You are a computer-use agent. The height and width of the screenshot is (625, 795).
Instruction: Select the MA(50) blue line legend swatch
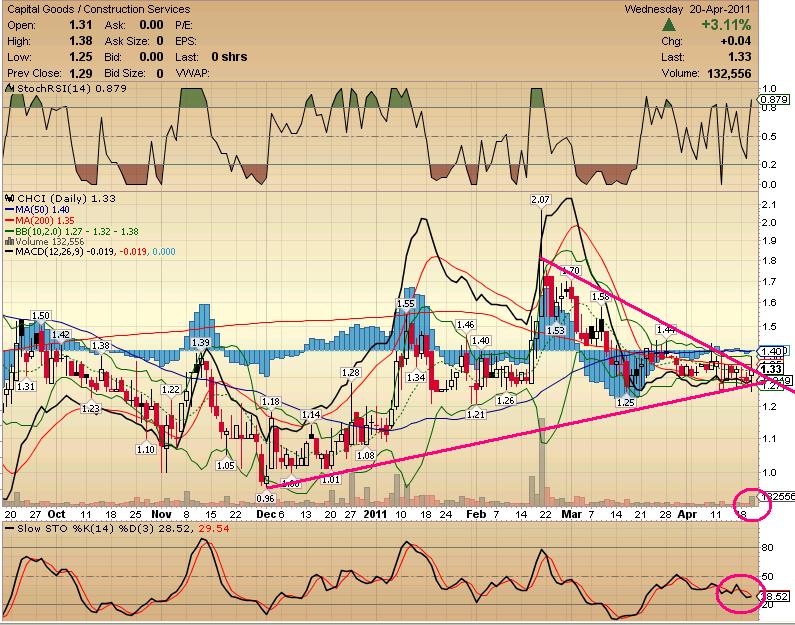coord(10,209)
